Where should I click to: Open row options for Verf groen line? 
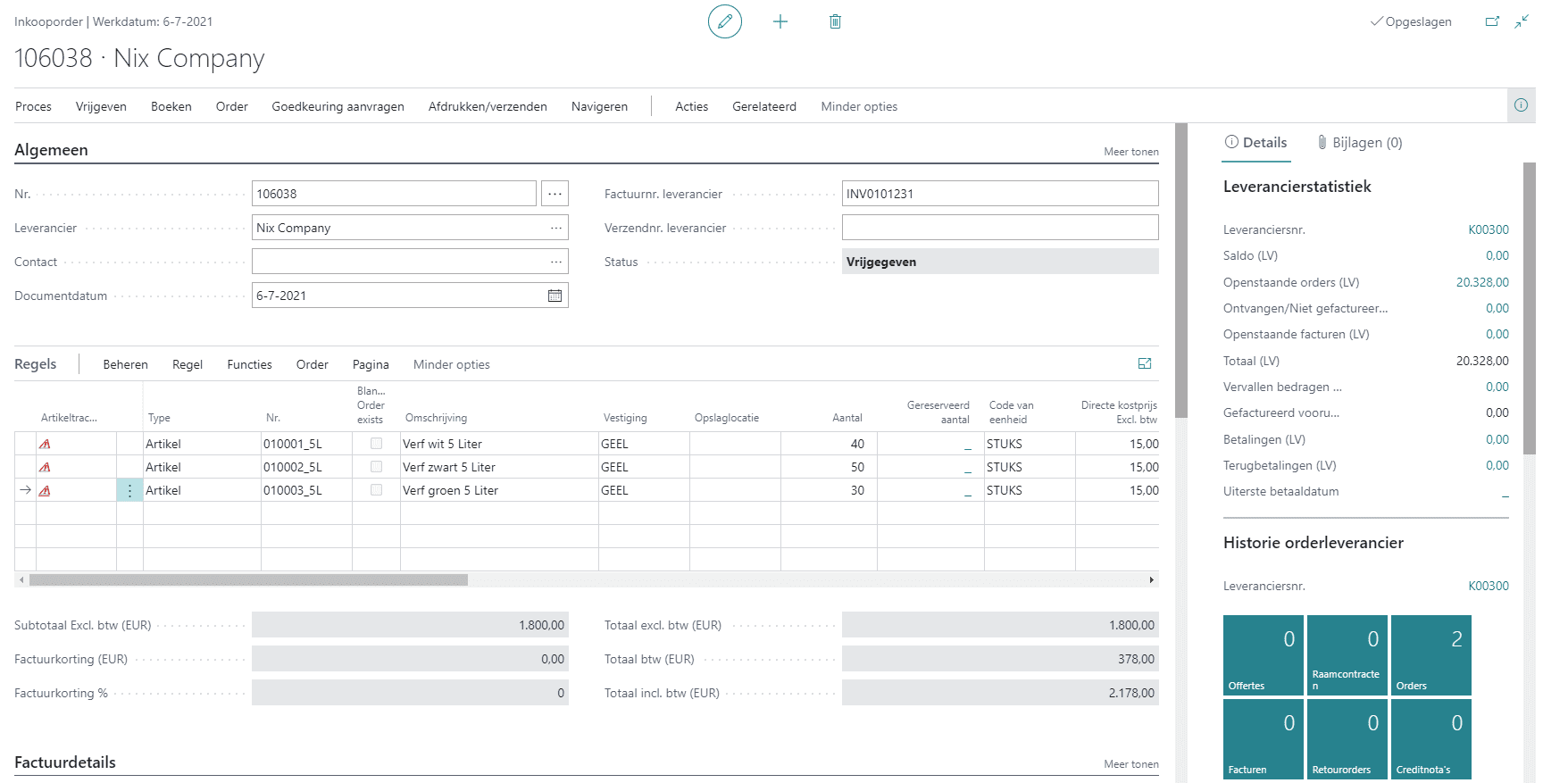point(129,490)
